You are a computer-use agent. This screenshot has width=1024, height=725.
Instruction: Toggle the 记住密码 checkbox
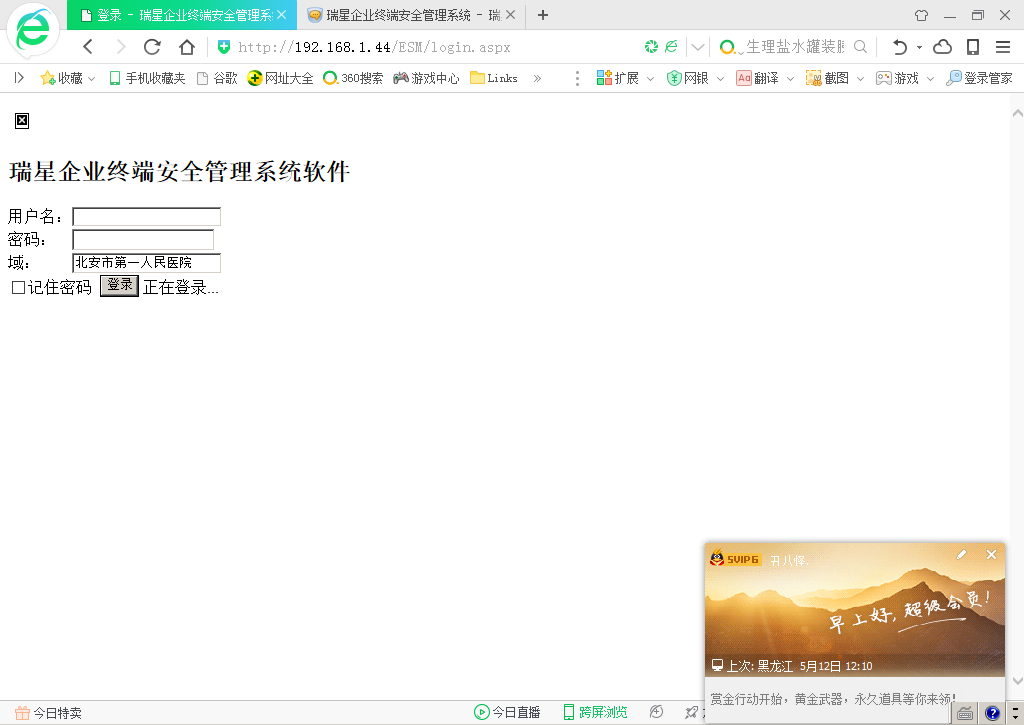pos(18,288)
